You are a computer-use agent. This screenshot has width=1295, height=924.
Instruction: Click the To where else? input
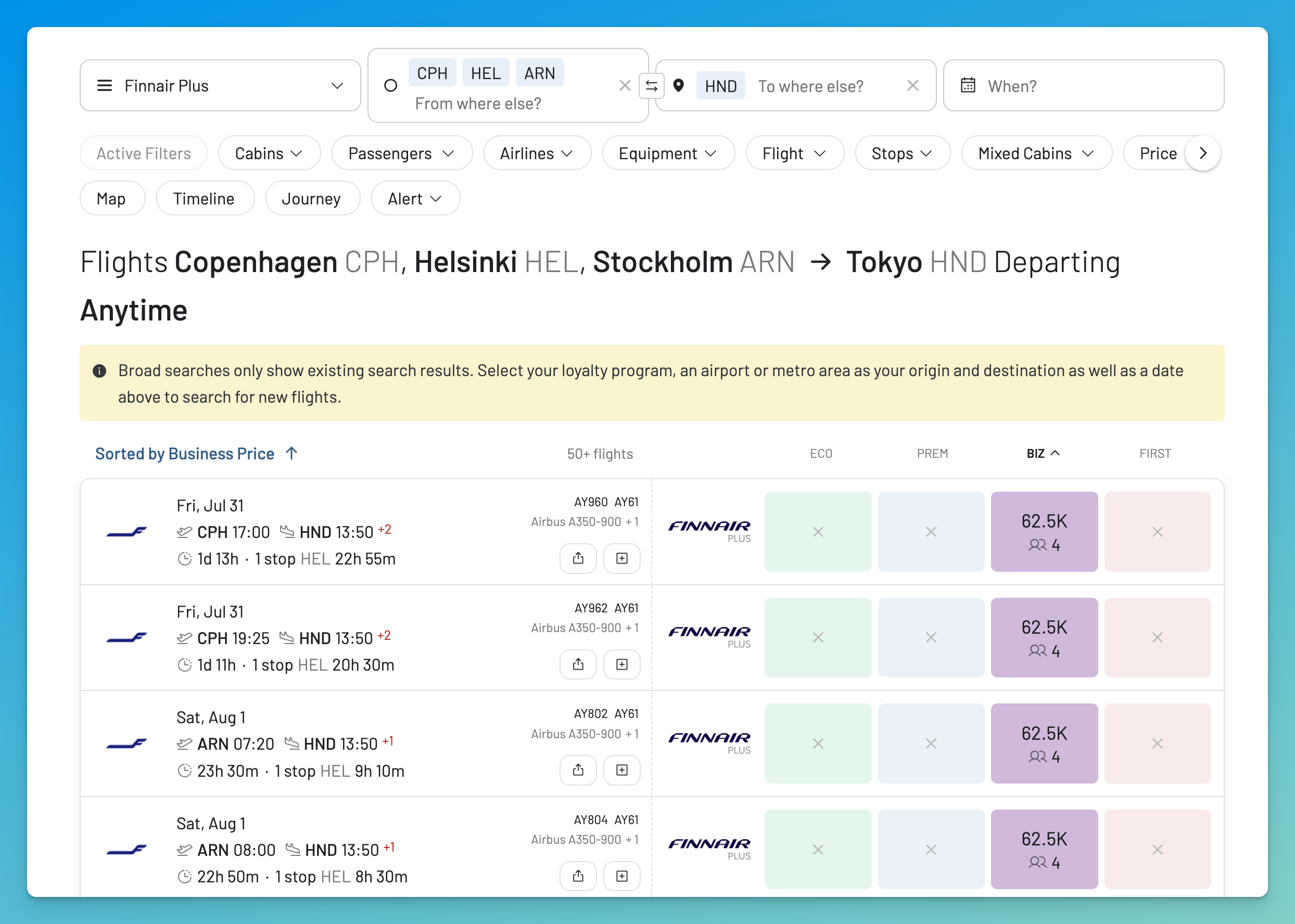click(810, 86)
